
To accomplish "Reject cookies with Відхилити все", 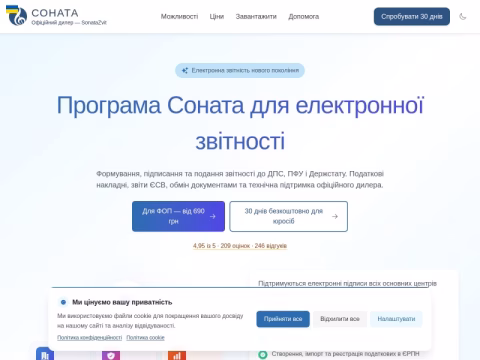I will click(340, 319).
